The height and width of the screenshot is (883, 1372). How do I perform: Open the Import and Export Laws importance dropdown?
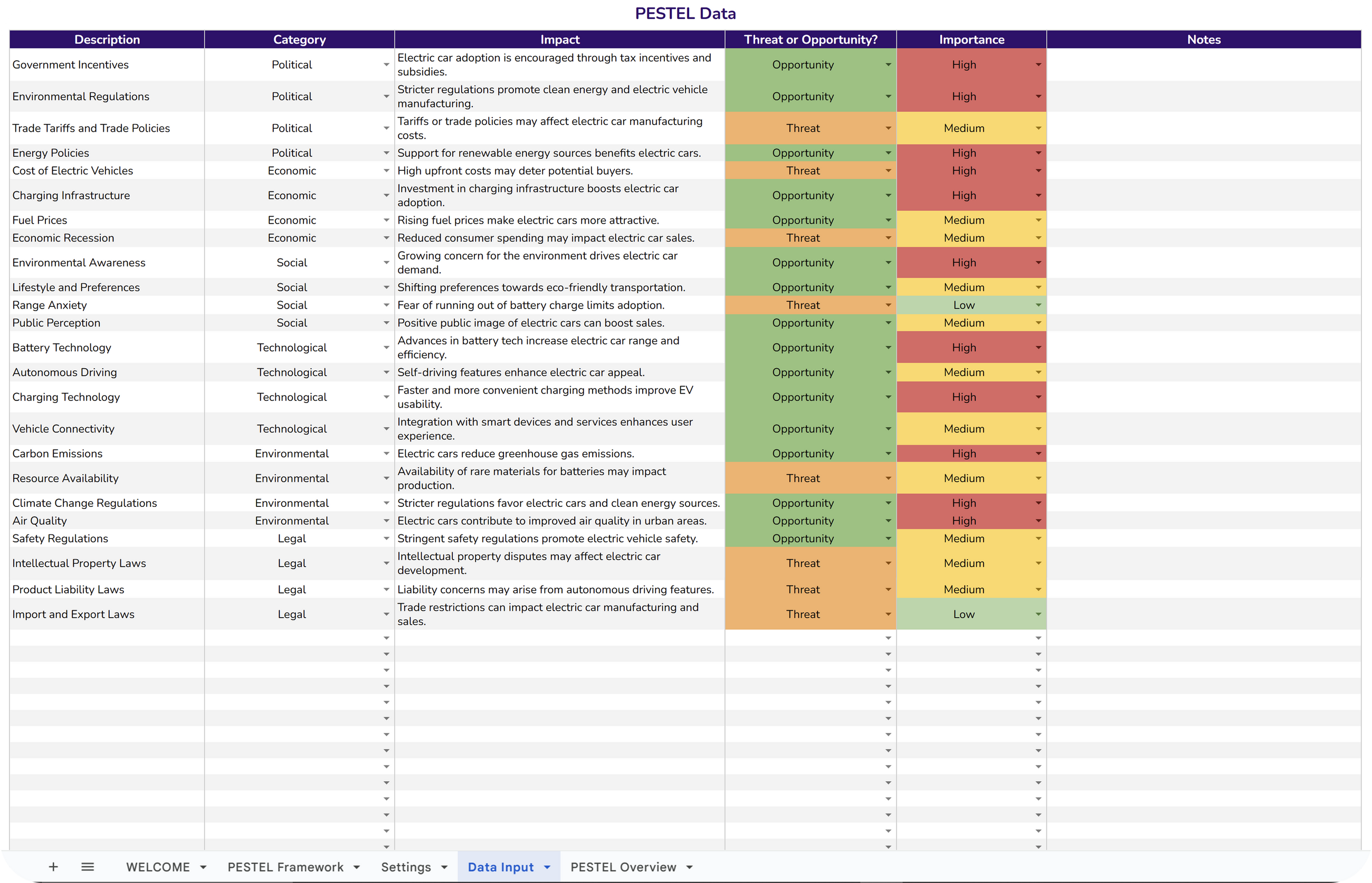[1038, 614]
